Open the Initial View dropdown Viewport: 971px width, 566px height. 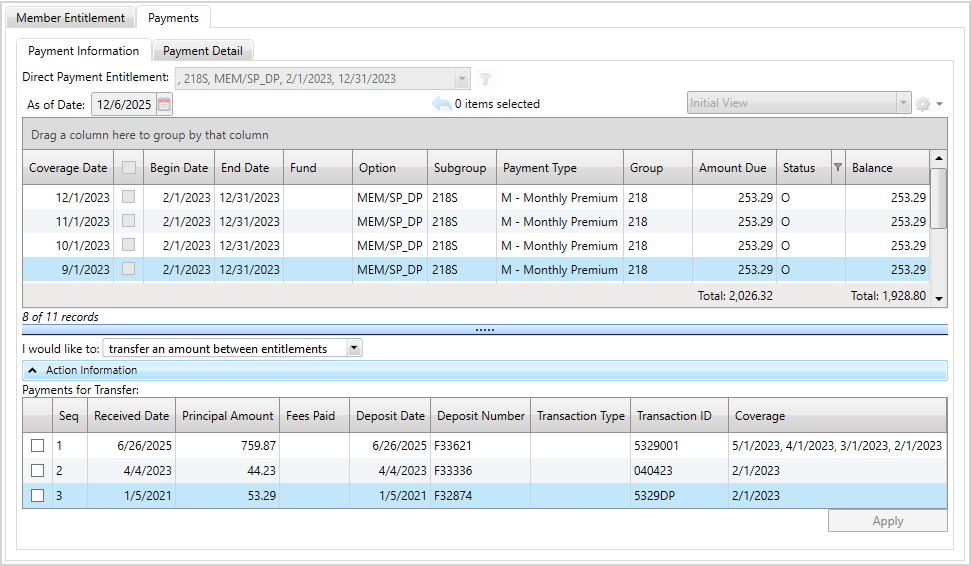(903, 104)
